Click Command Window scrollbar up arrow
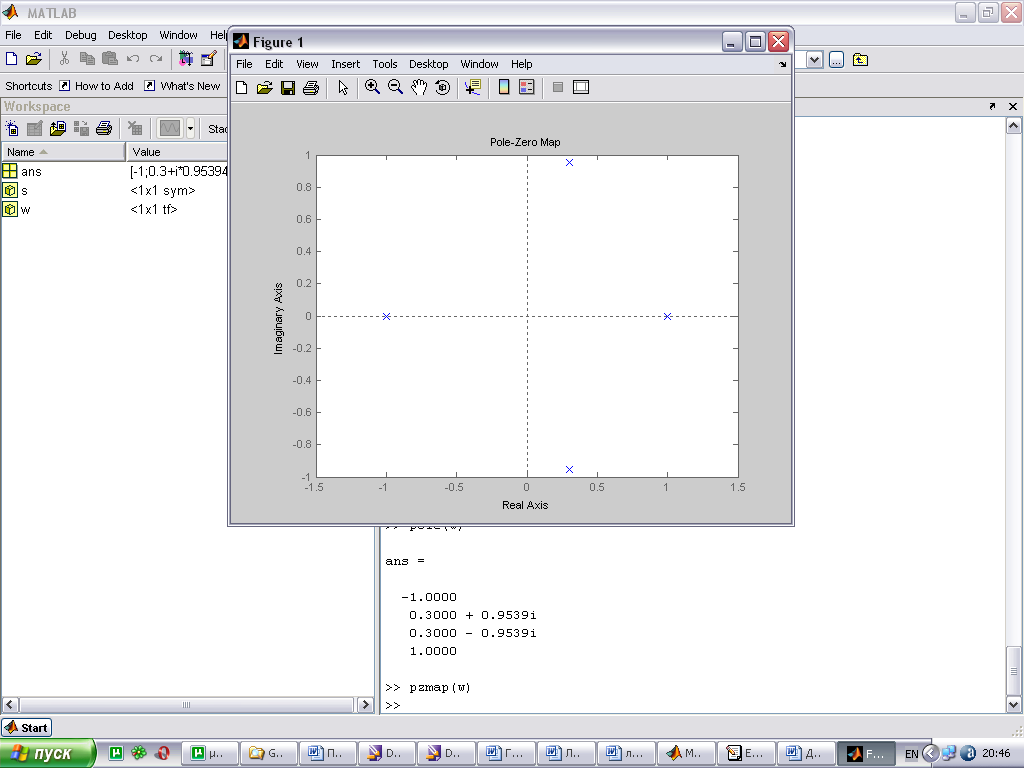Screen dimensions: 1024x768 click(1014, 126)
